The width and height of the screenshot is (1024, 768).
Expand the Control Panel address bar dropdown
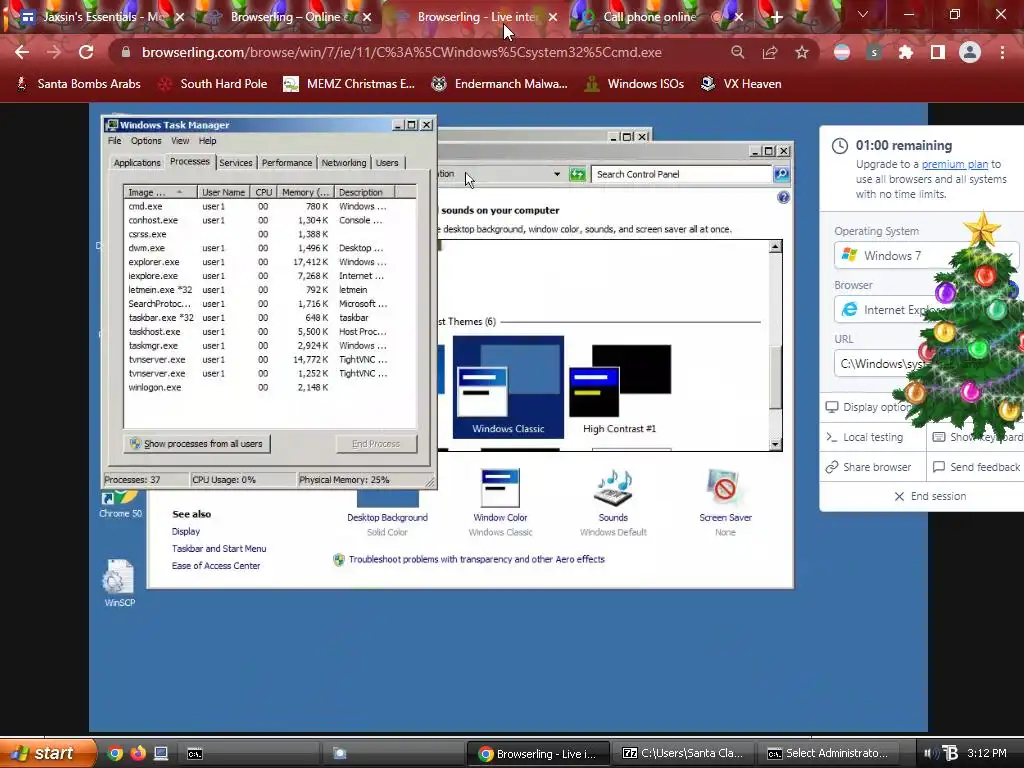556,174
